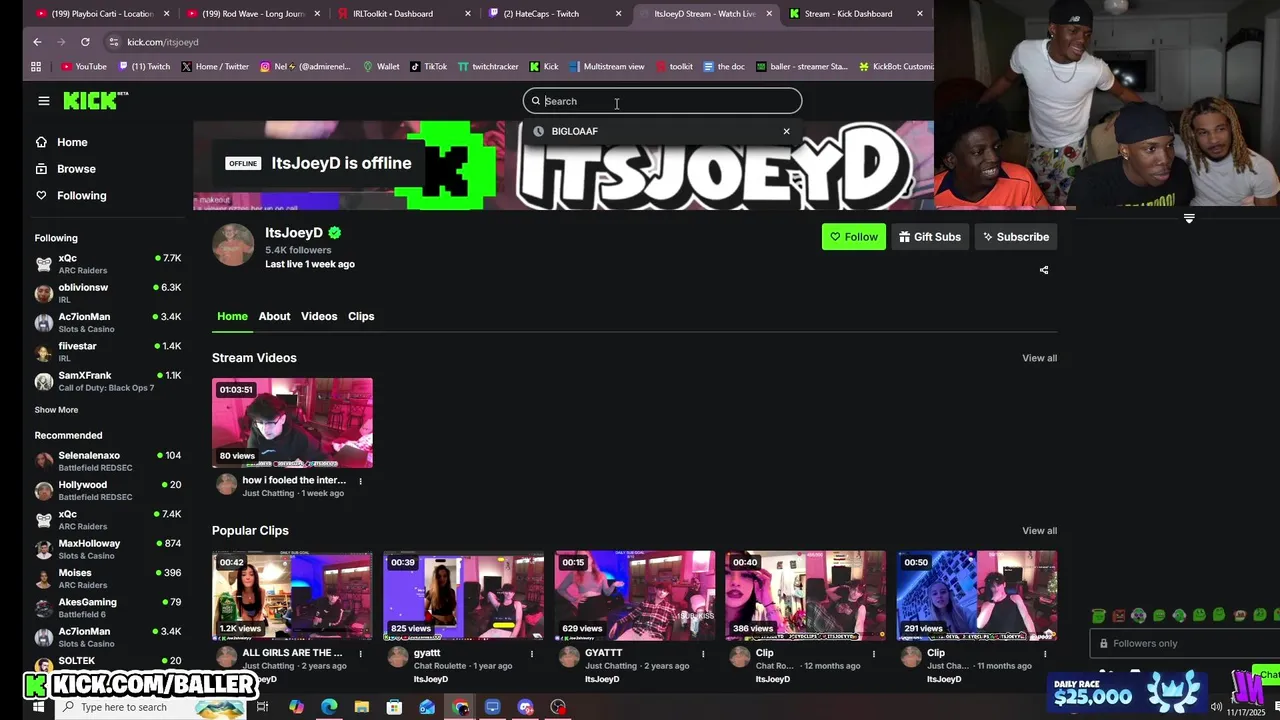Screen dimensions: 1280x720
Task: View all Popular Clips
Action: click(x=1039, y=531)
